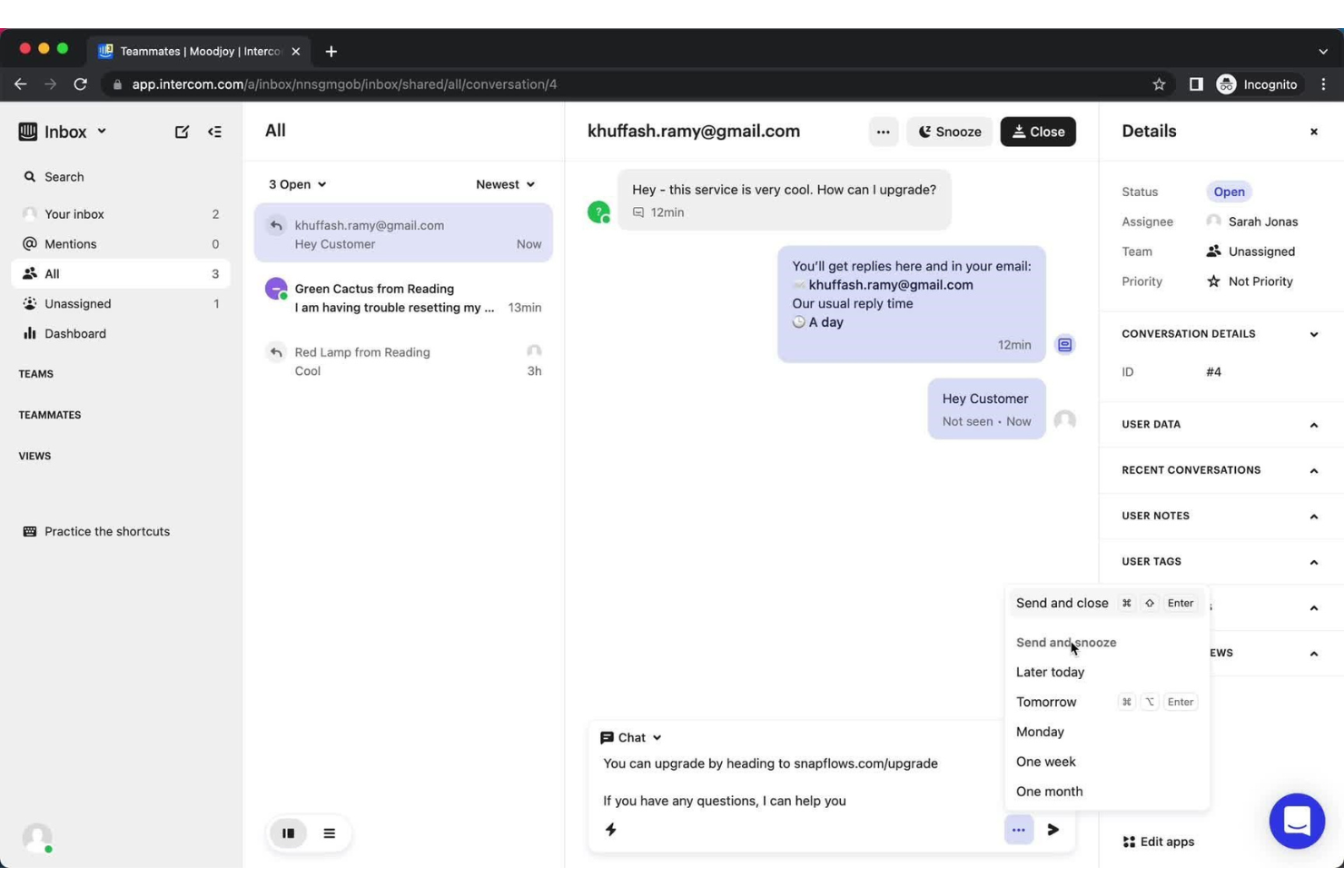Select Send and snooze from the menu

point(1066,642)
